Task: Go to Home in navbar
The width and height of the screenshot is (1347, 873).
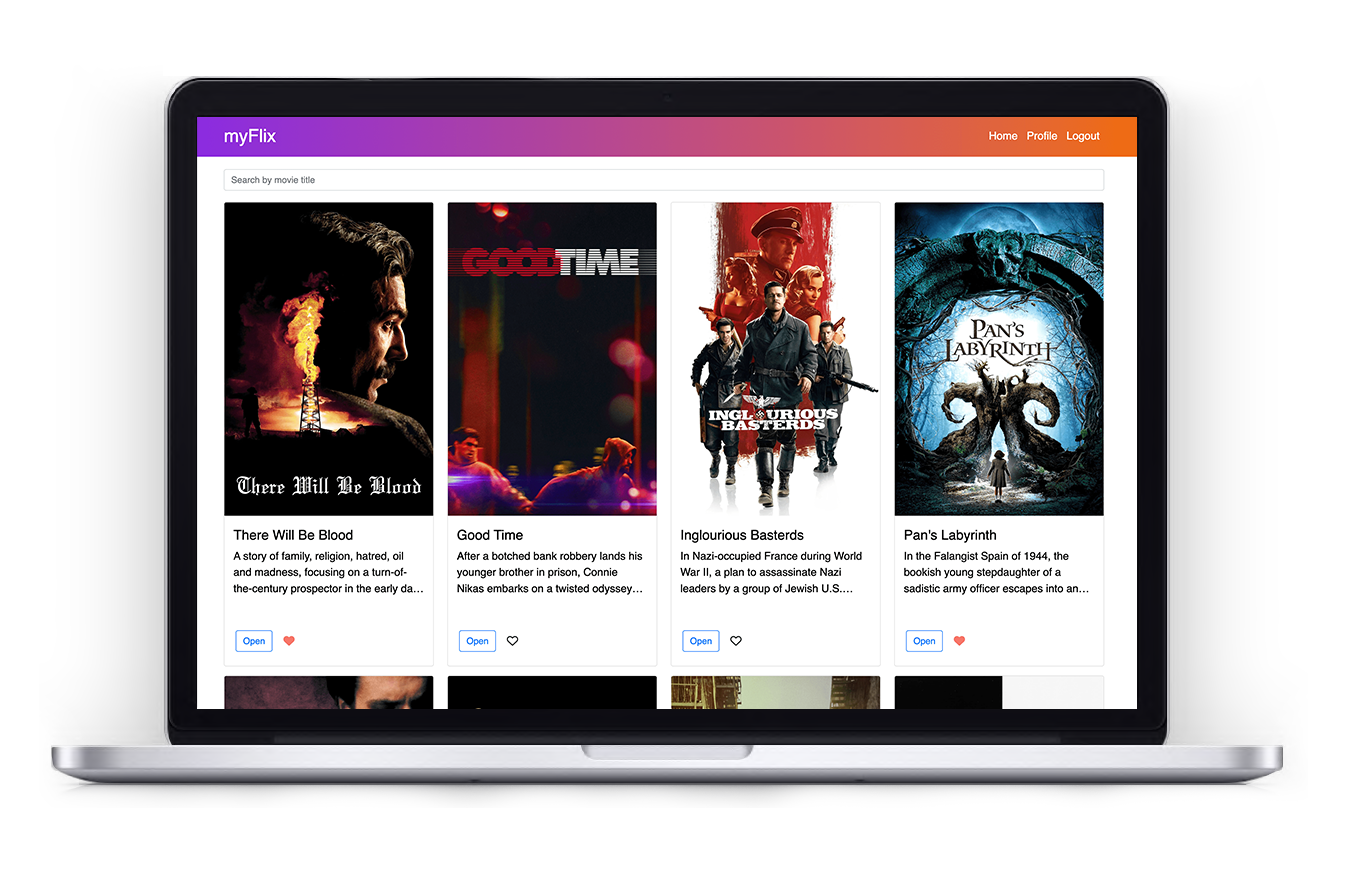Action: pos(1003,136)
